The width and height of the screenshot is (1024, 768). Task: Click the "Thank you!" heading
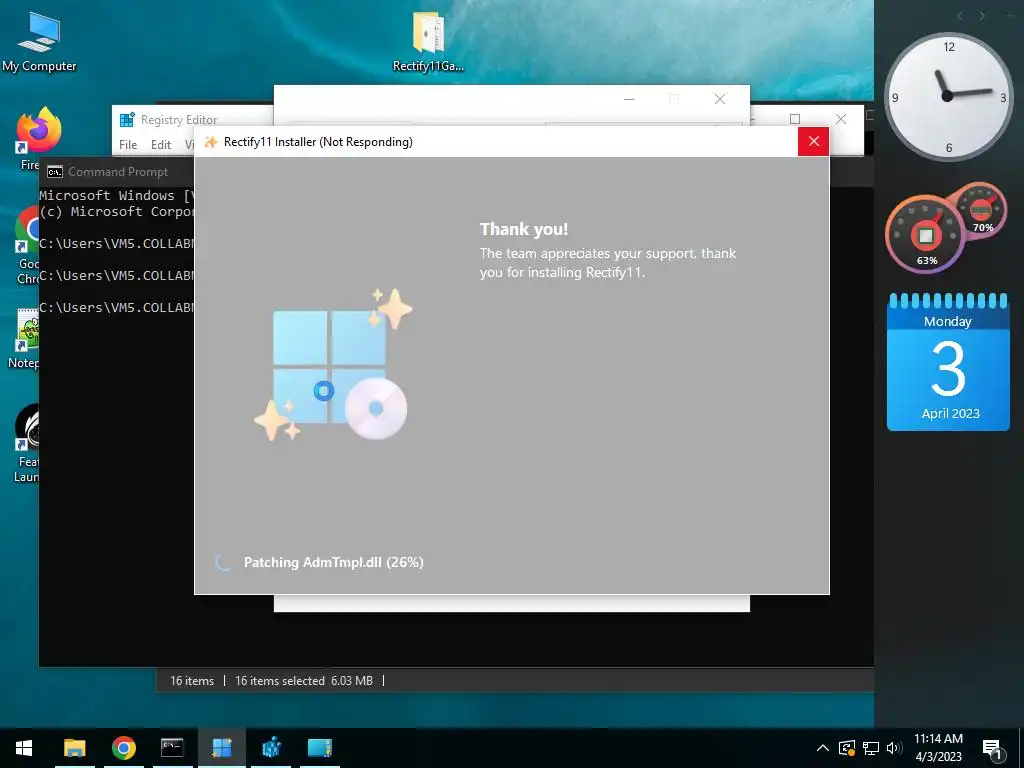point(524,229)
